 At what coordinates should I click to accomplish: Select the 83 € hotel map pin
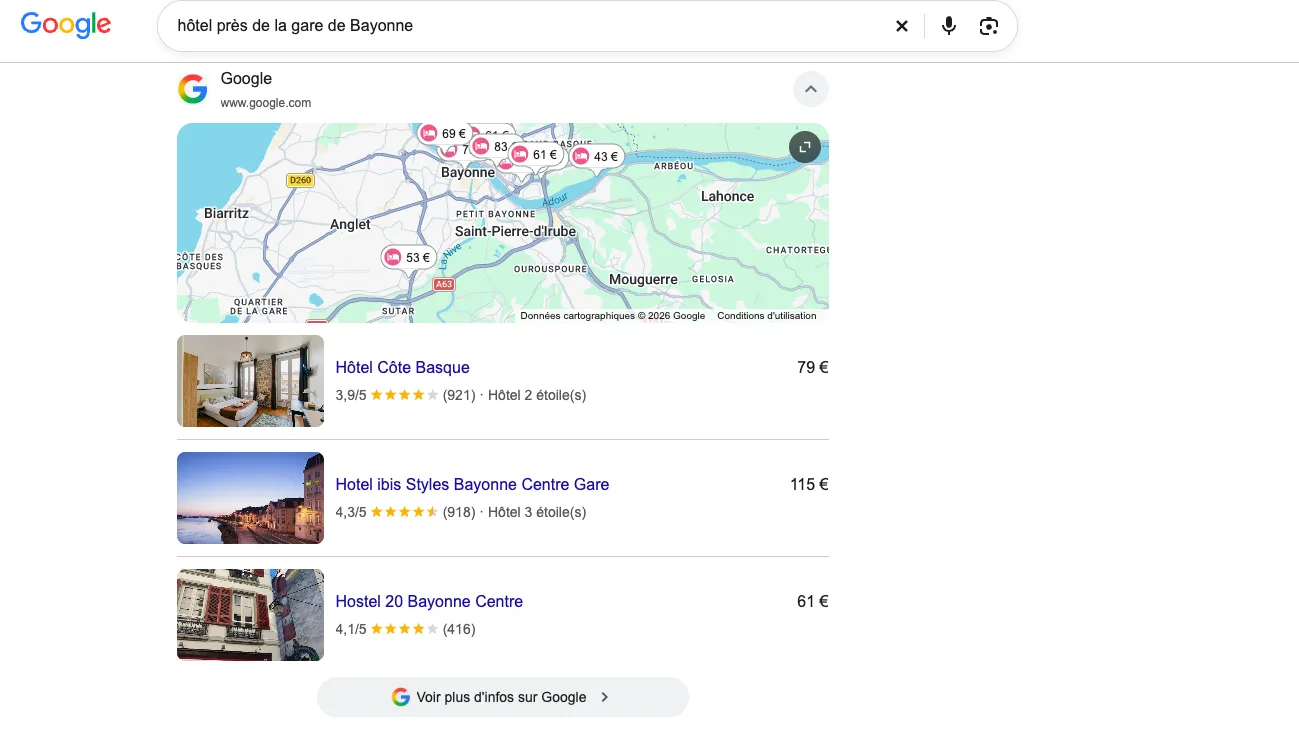493,147
